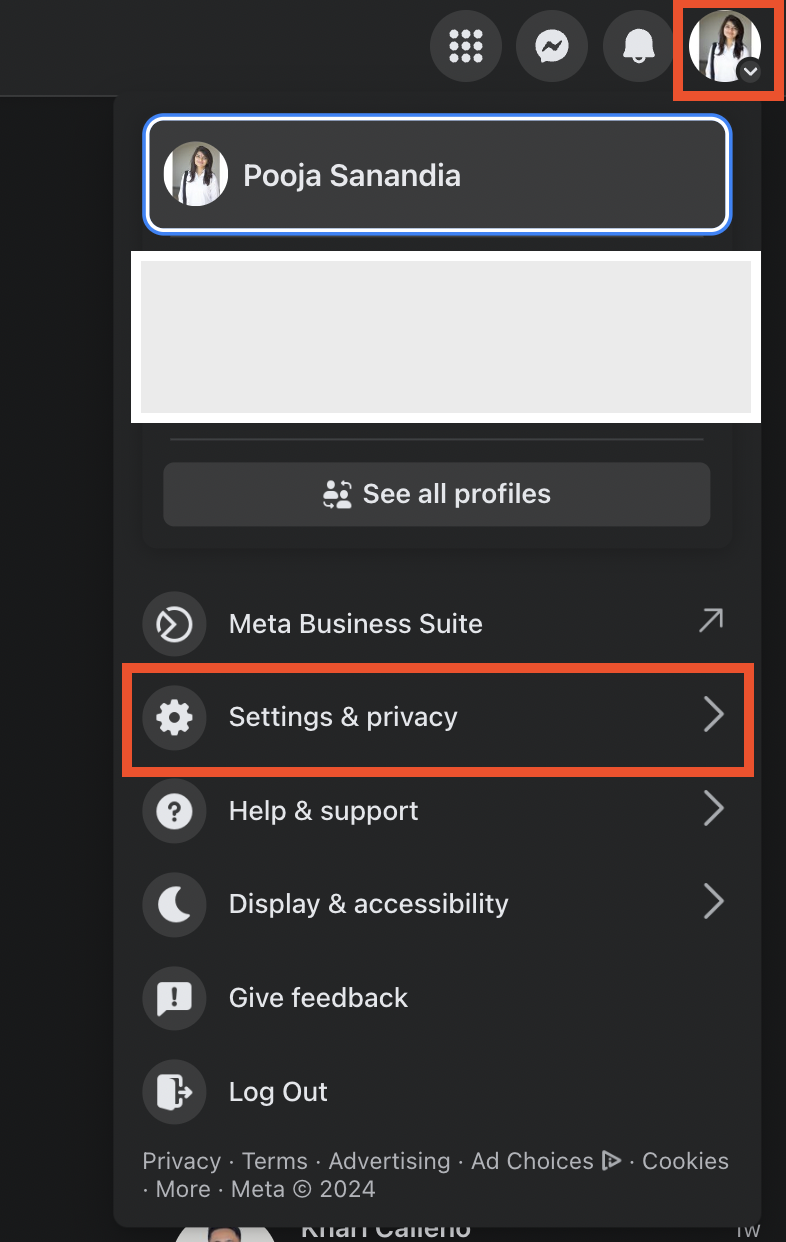Expand the Display & accessibility chevron
Viewport: 786px width, 1242px height.
coord(713,902)
